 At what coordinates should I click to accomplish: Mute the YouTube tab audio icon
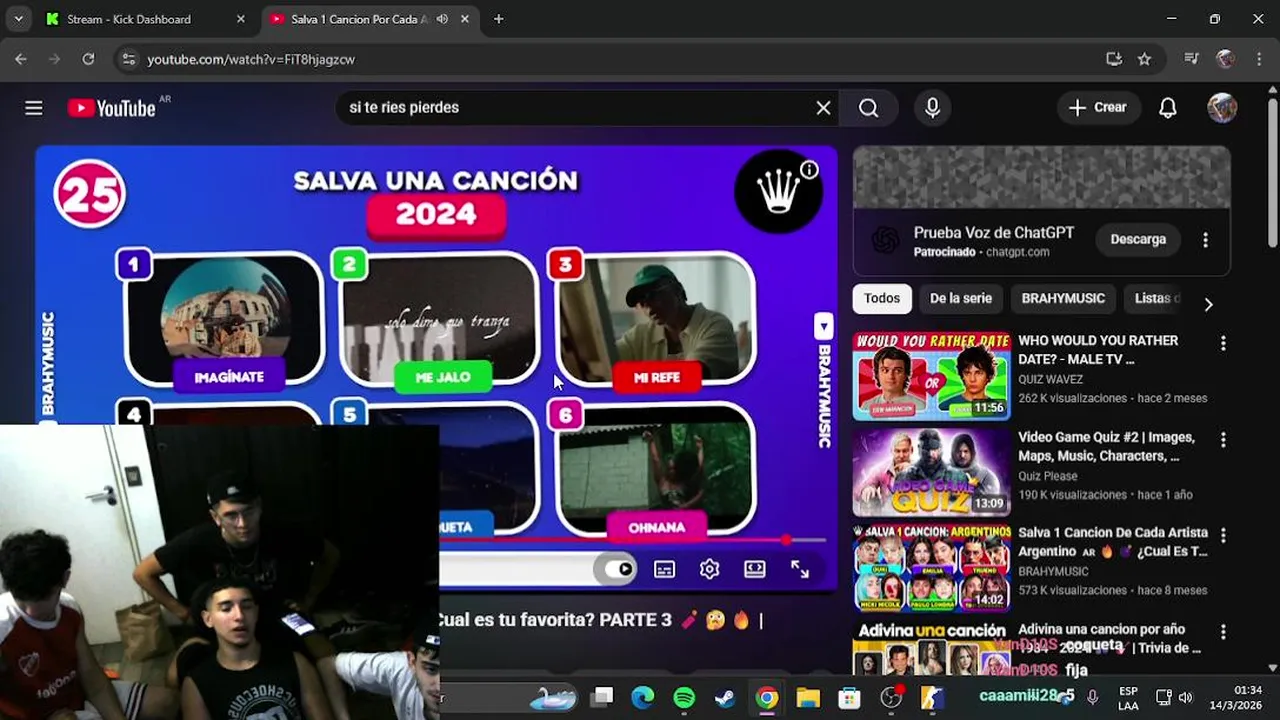pyautogui.click(x=442, y=19)
